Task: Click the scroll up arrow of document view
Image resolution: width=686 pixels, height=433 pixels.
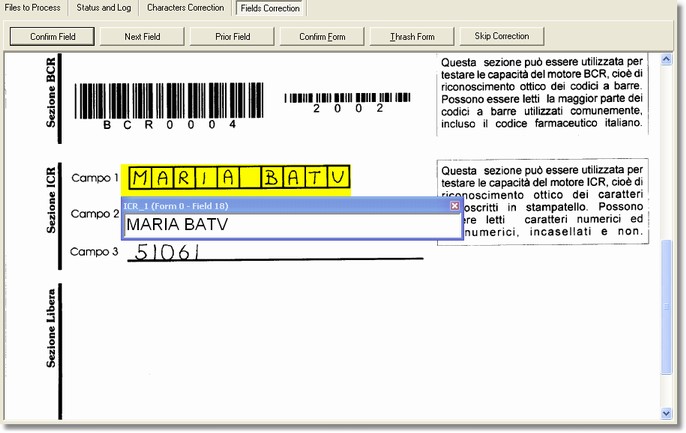Action: (x=666, y=59)
